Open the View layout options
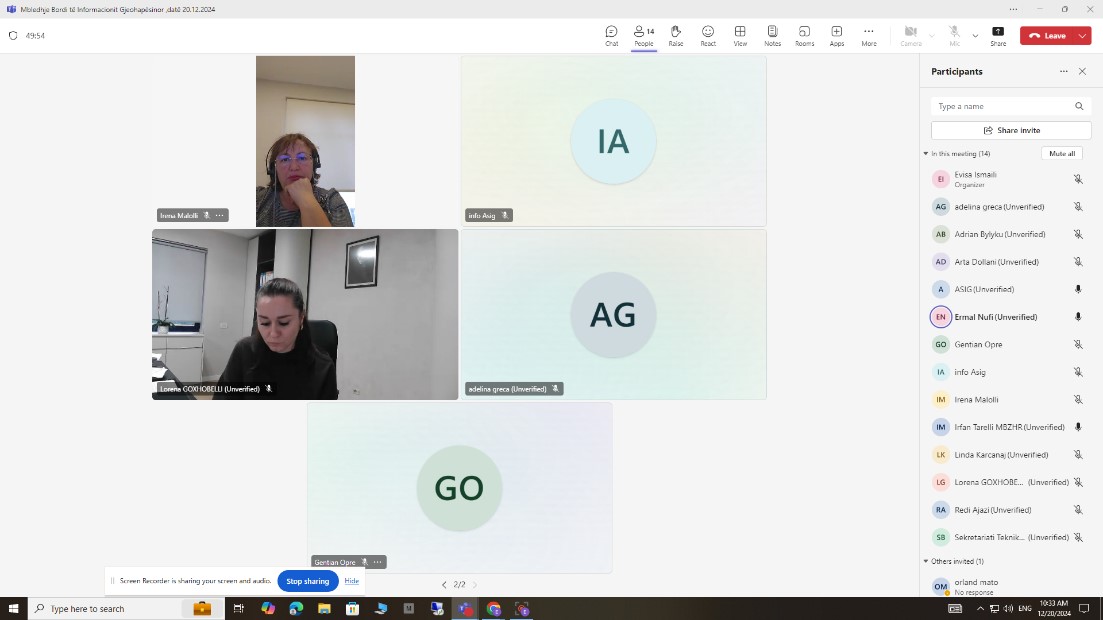 click(x=740, y=35)
